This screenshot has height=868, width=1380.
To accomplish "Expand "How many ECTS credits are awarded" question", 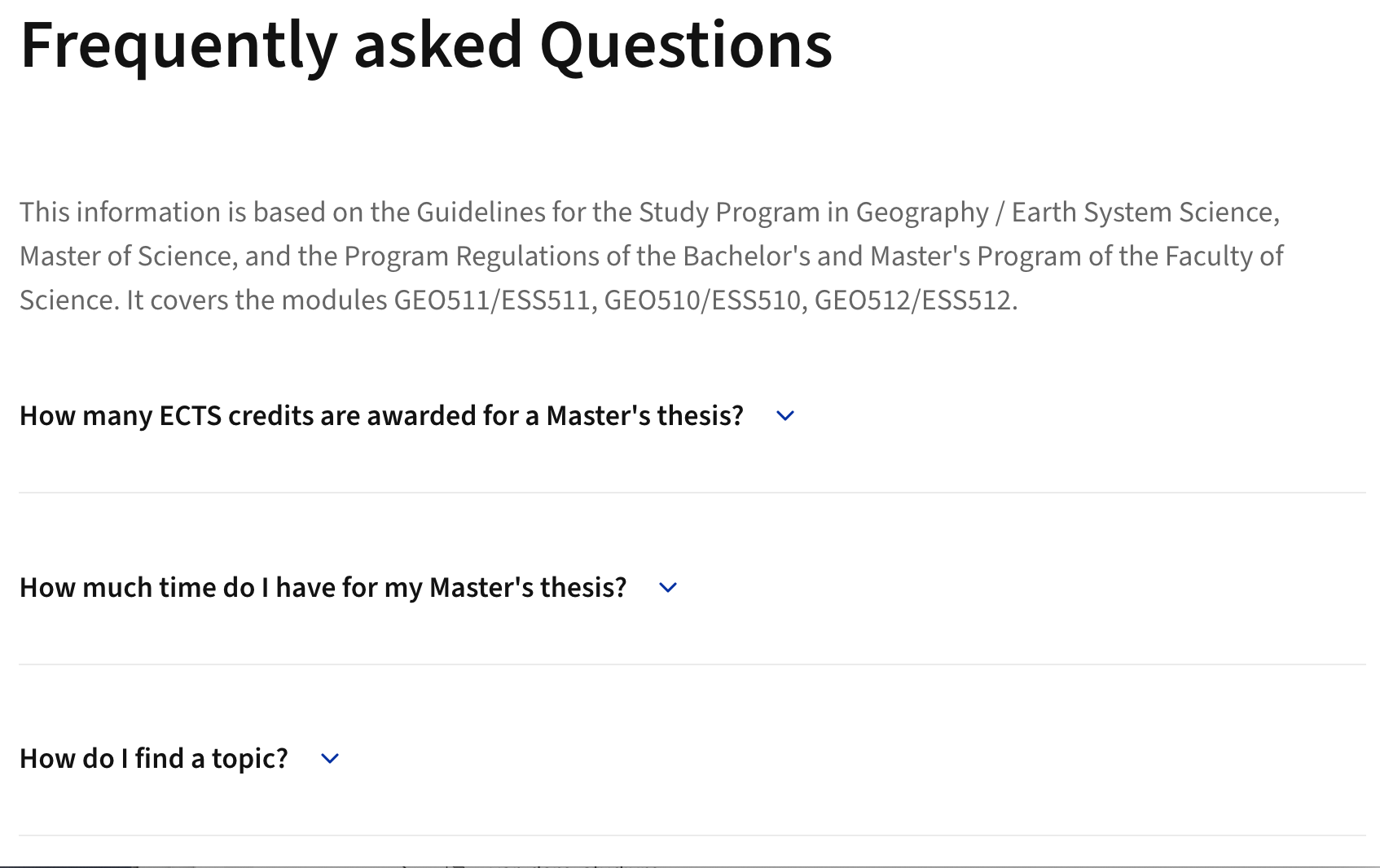I will [x=381, y=416].
